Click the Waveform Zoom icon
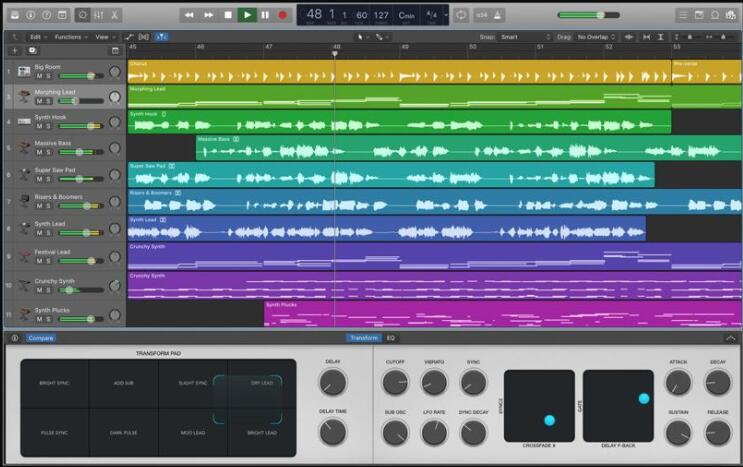This screenshot has width=743, height=467. point(629,37)
